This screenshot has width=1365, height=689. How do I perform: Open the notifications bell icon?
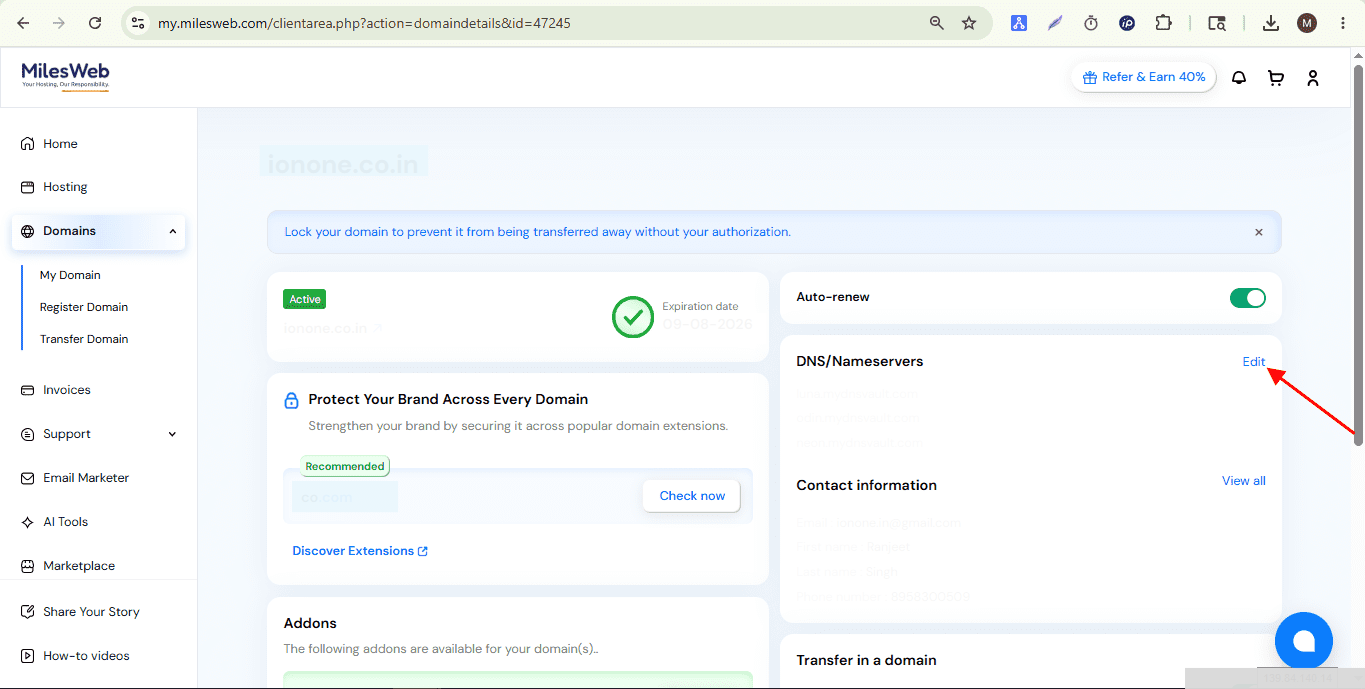pos(1239,77)
